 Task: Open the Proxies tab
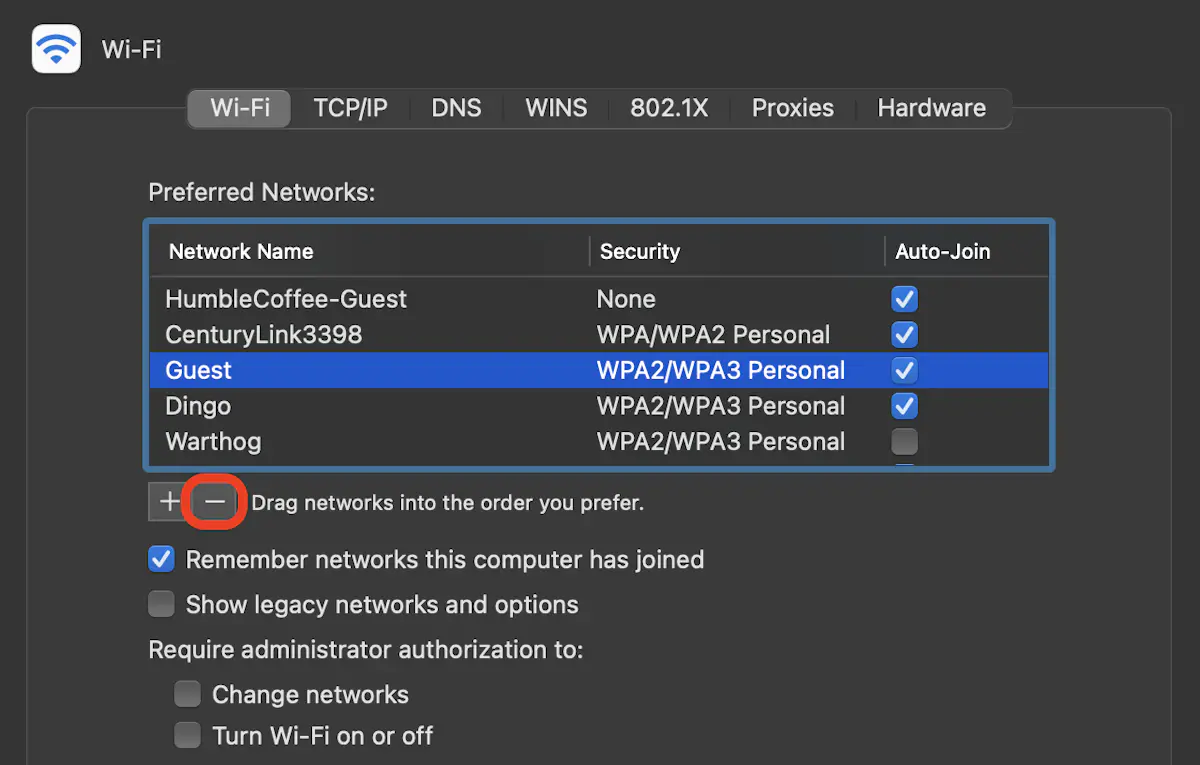pyautogui.click(x=793, y=108)
